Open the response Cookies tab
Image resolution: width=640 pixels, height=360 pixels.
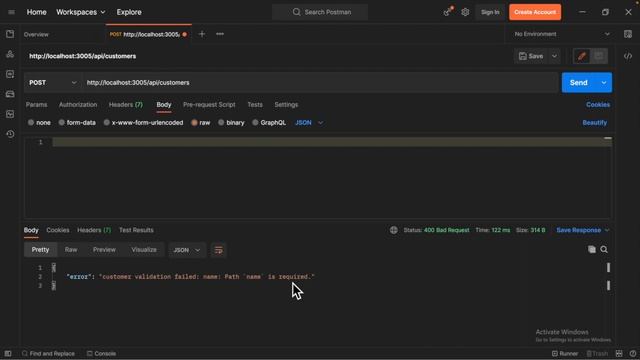[58, 230]
